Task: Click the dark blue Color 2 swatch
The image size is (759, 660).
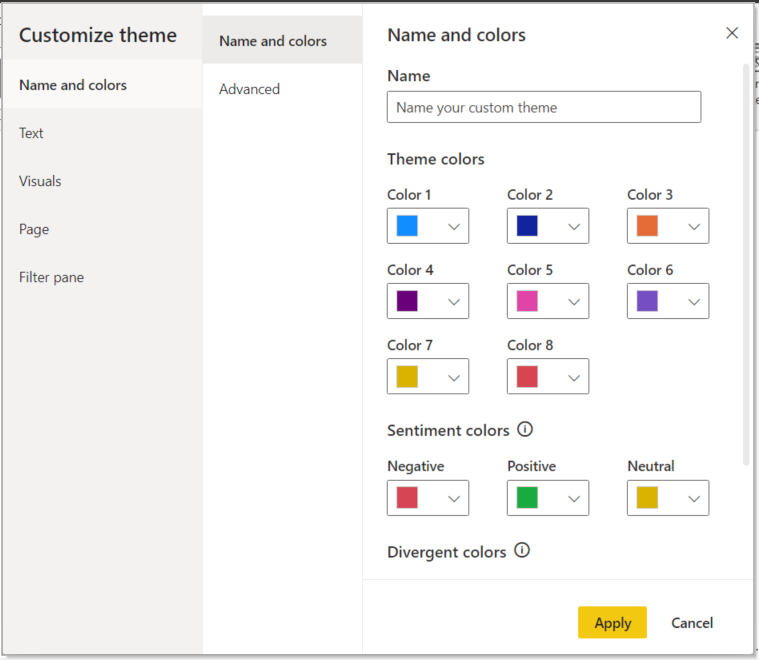Action: point(527,226)
